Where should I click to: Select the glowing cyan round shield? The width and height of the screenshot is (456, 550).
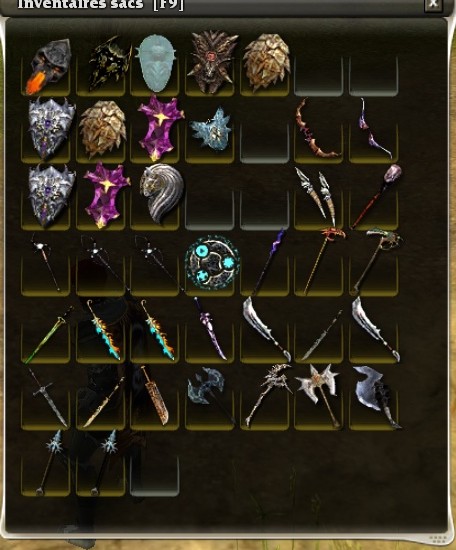(x=212, y=262)
